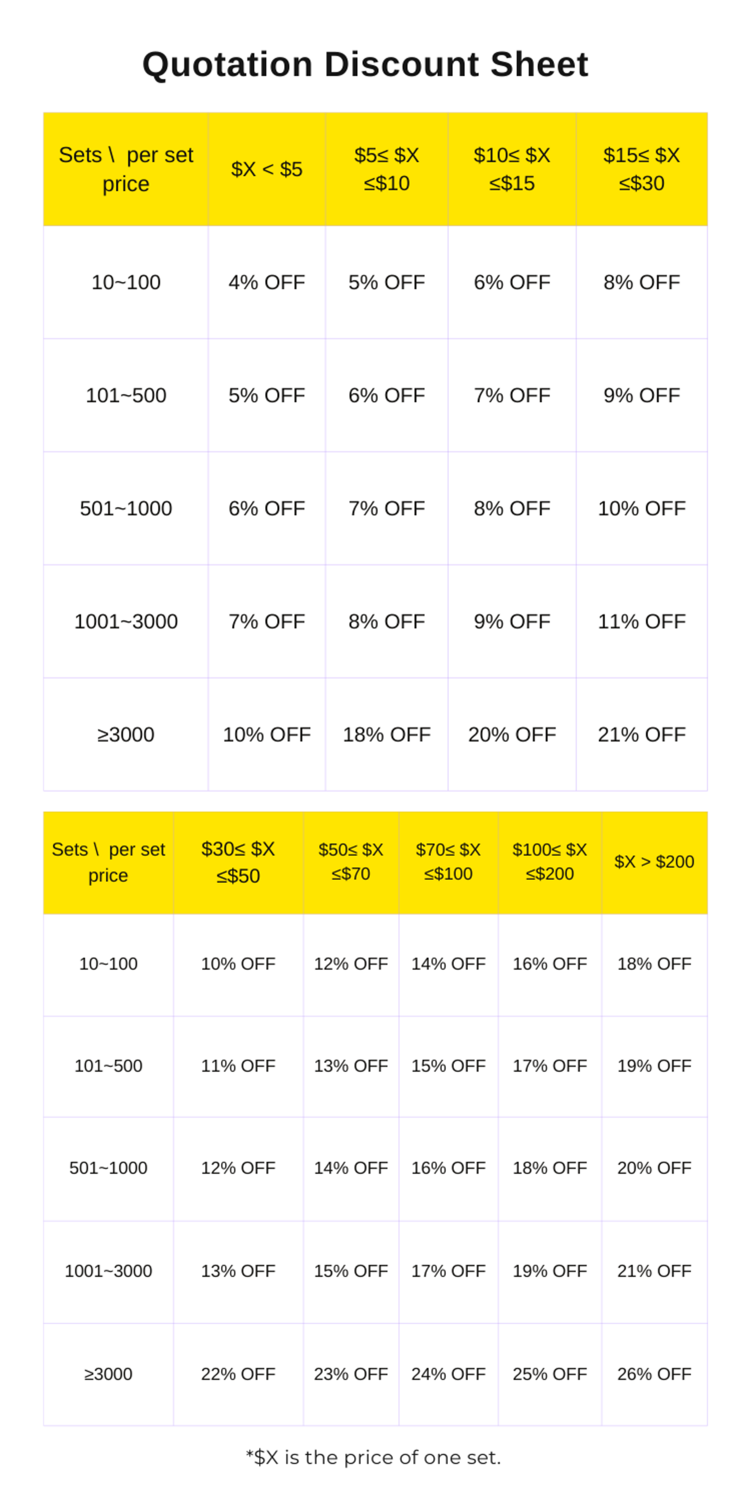Click the 25% OFF cell
Viewport: 750px width, 1501px height.
click(550, 1374)
